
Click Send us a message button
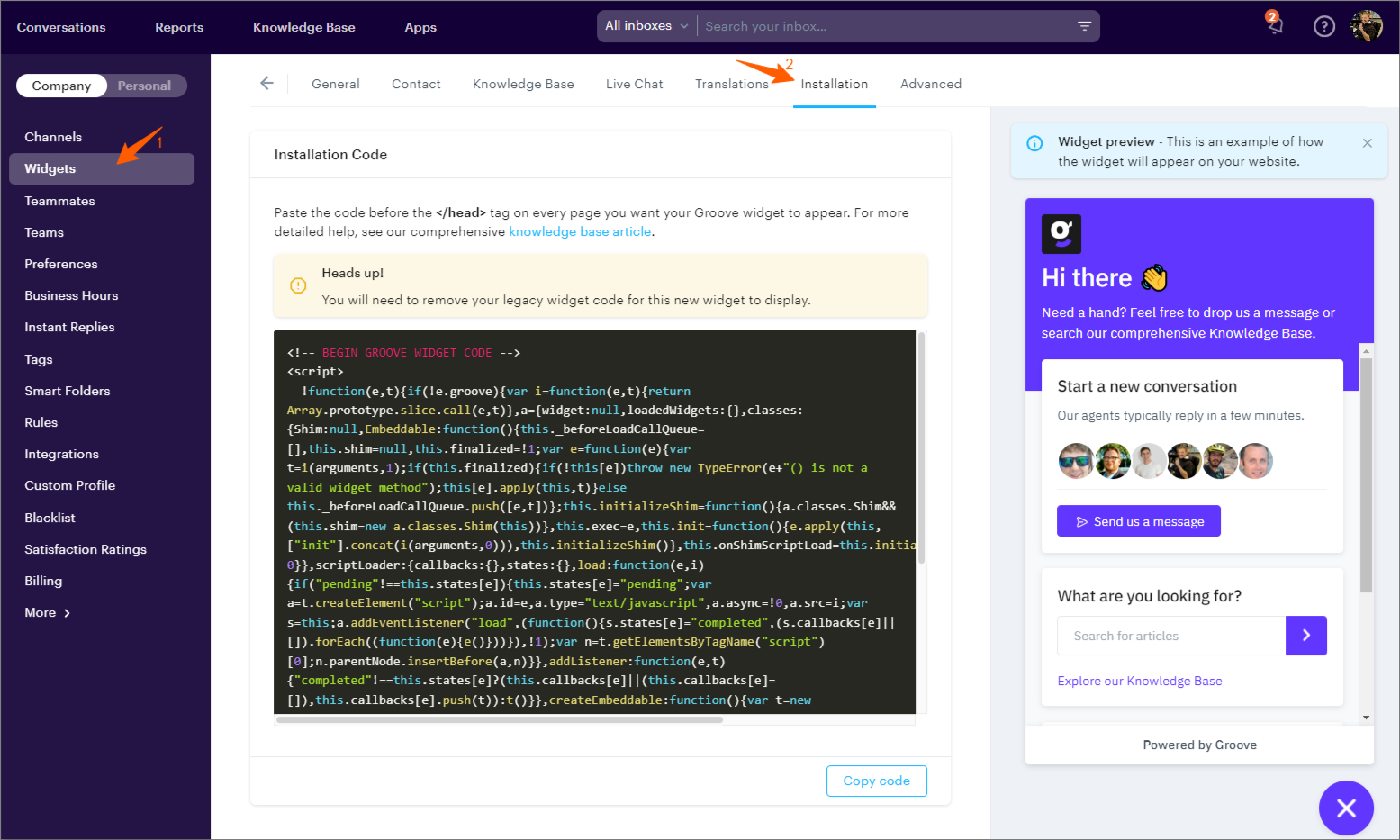point(1138,521)
